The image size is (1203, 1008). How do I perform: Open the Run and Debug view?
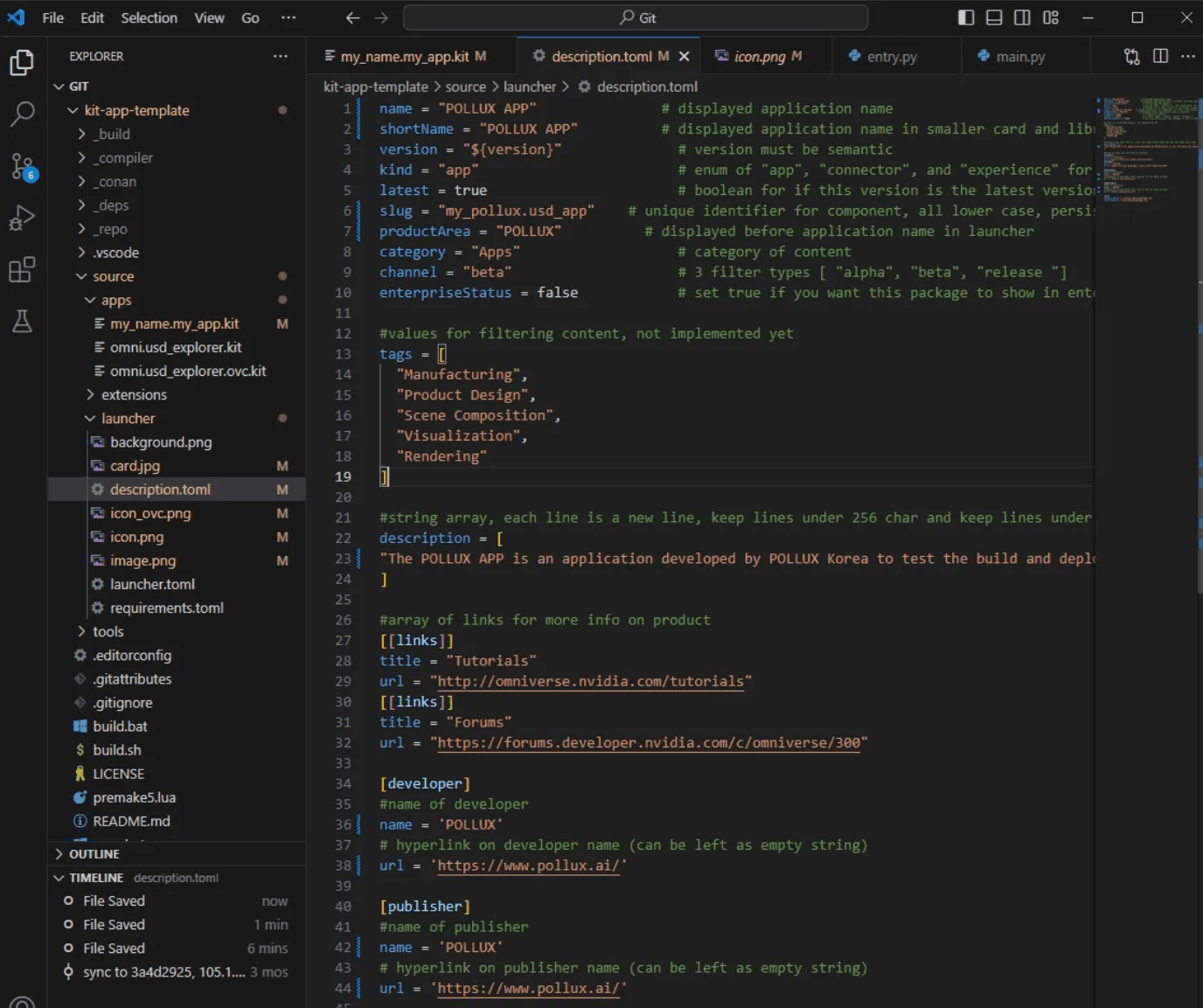[x=22, y=218]
